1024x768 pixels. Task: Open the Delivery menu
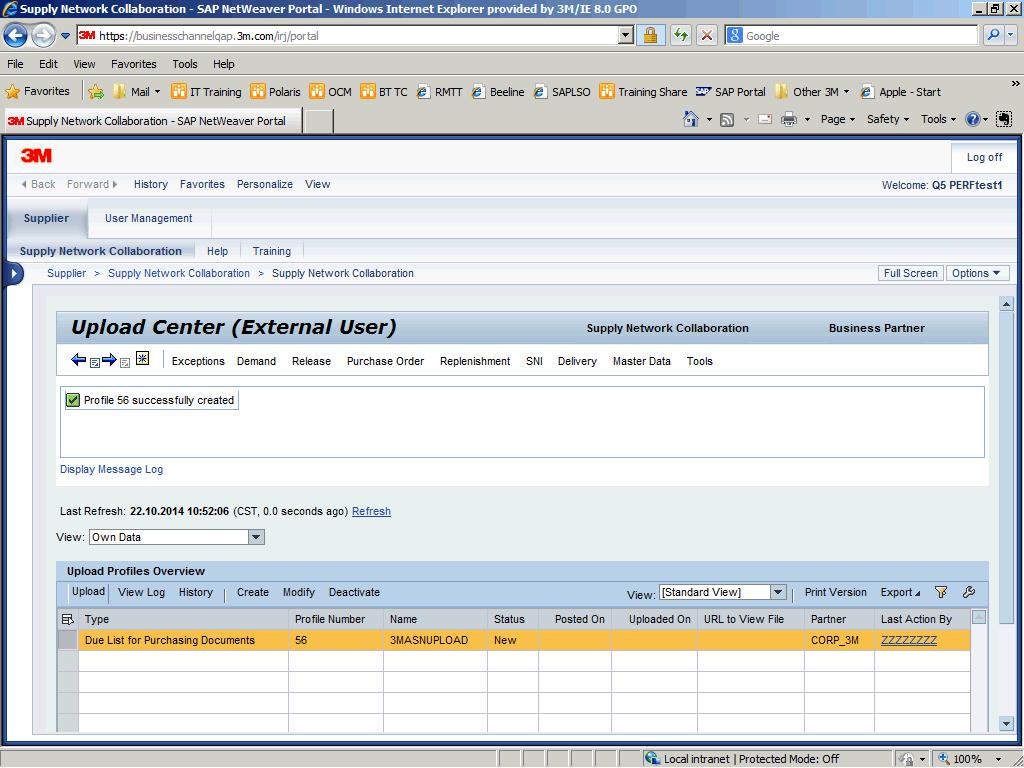(577, 361)
